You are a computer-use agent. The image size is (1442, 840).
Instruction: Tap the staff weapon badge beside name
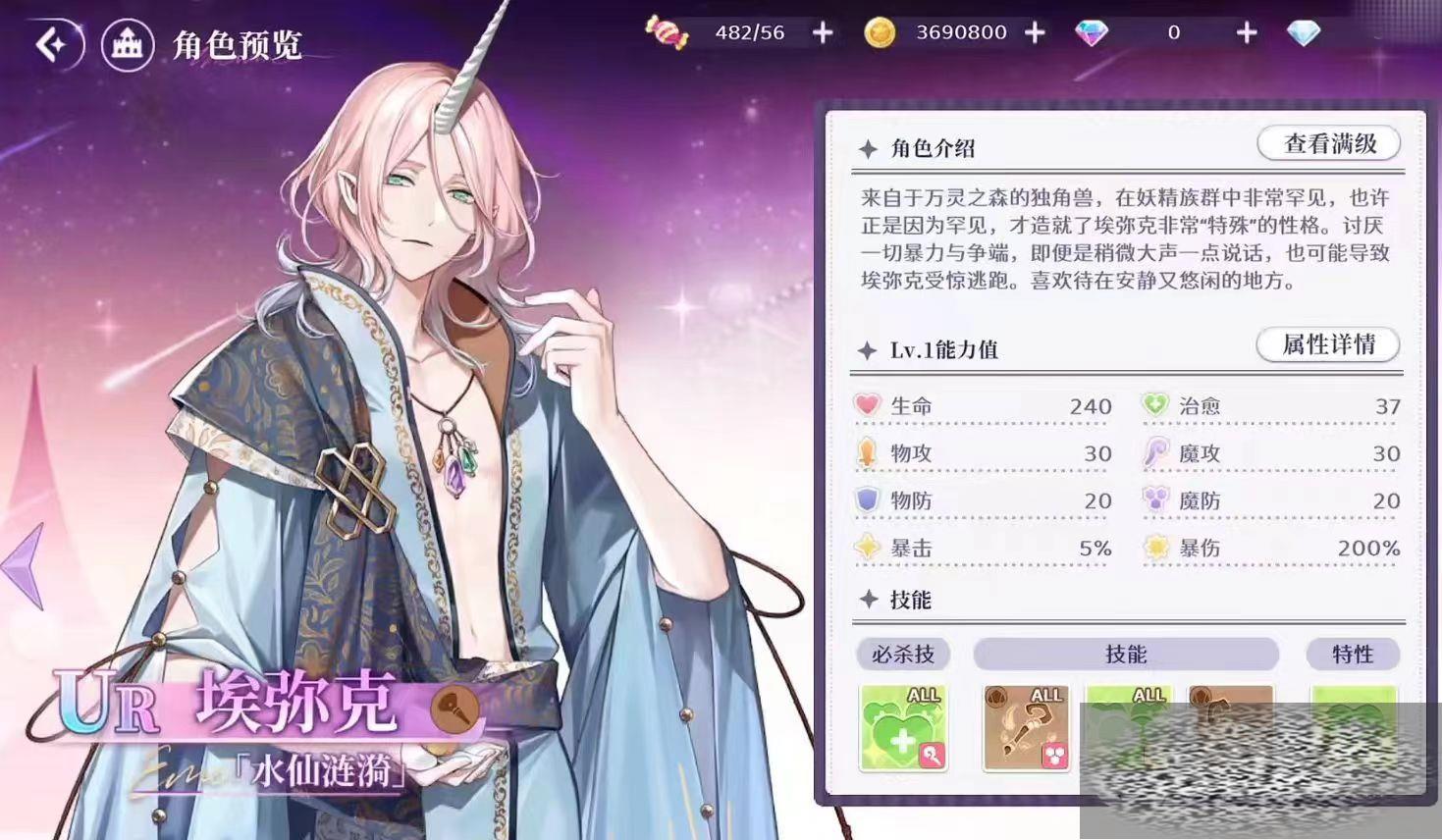tap(455, 707)
